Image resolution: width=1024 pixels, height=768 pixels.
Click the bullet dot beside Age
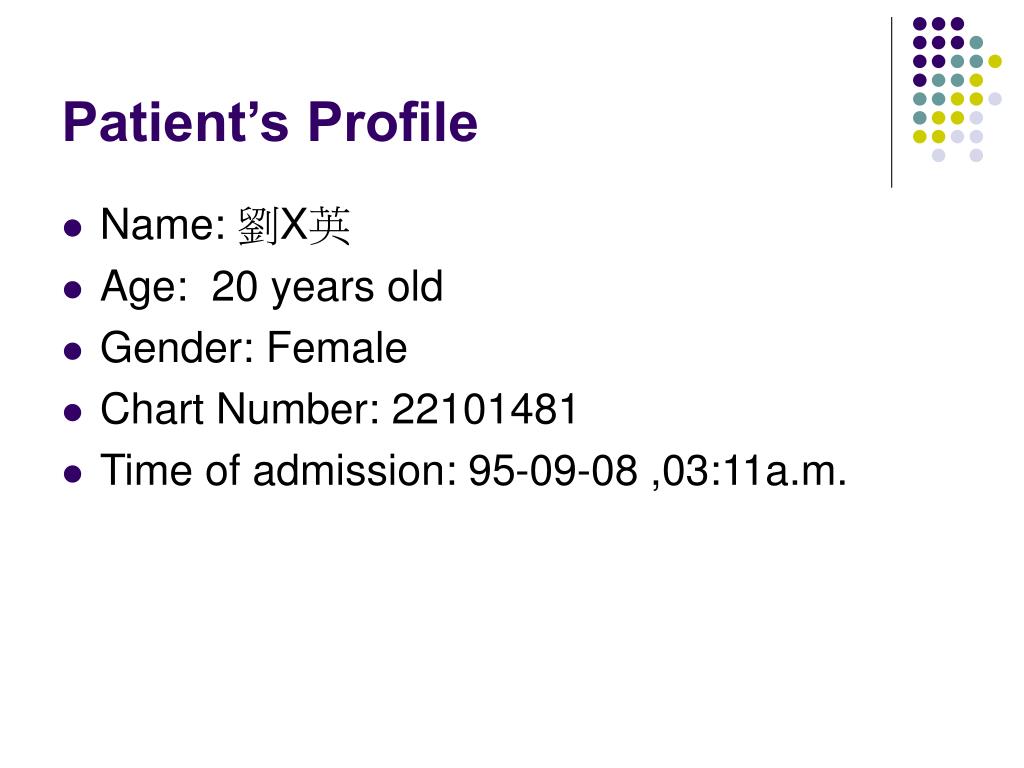(73, 289)
